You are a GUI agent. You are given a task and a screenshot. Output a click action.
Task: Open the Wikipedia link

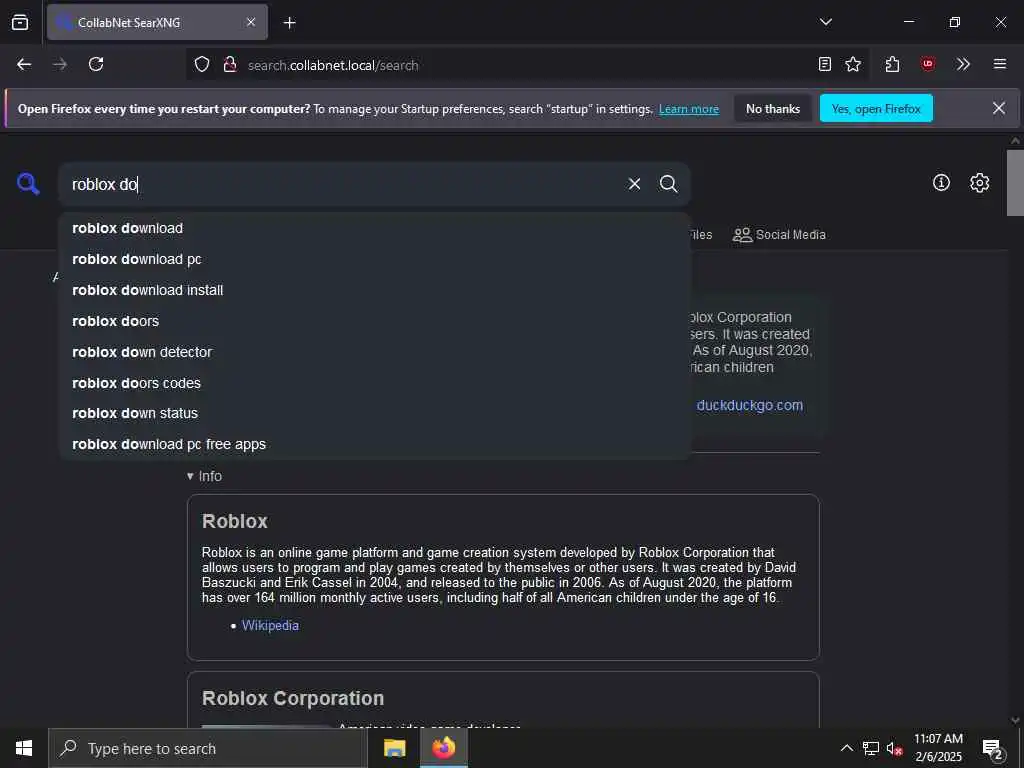tap(270, 626)
